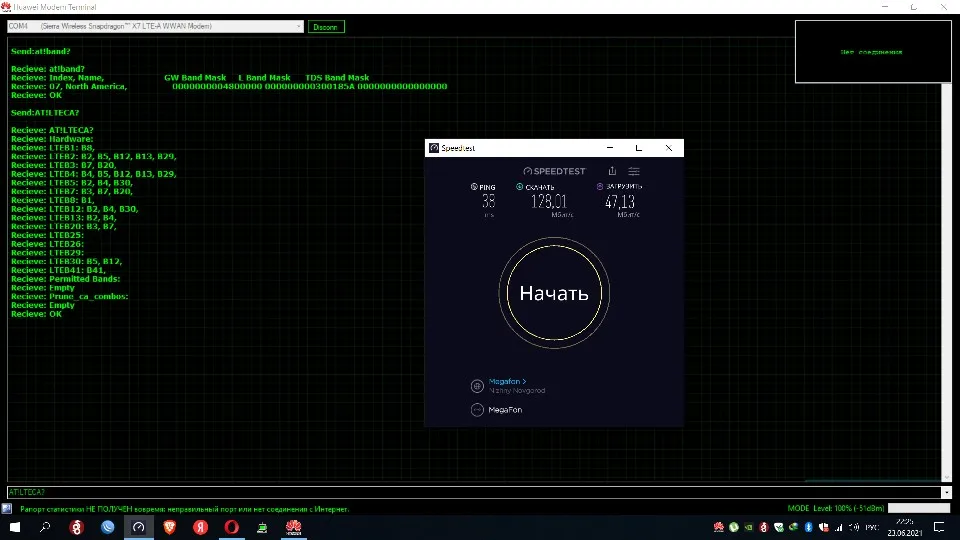
Task: Click the 128,01 download speed value
Action: 549,201
